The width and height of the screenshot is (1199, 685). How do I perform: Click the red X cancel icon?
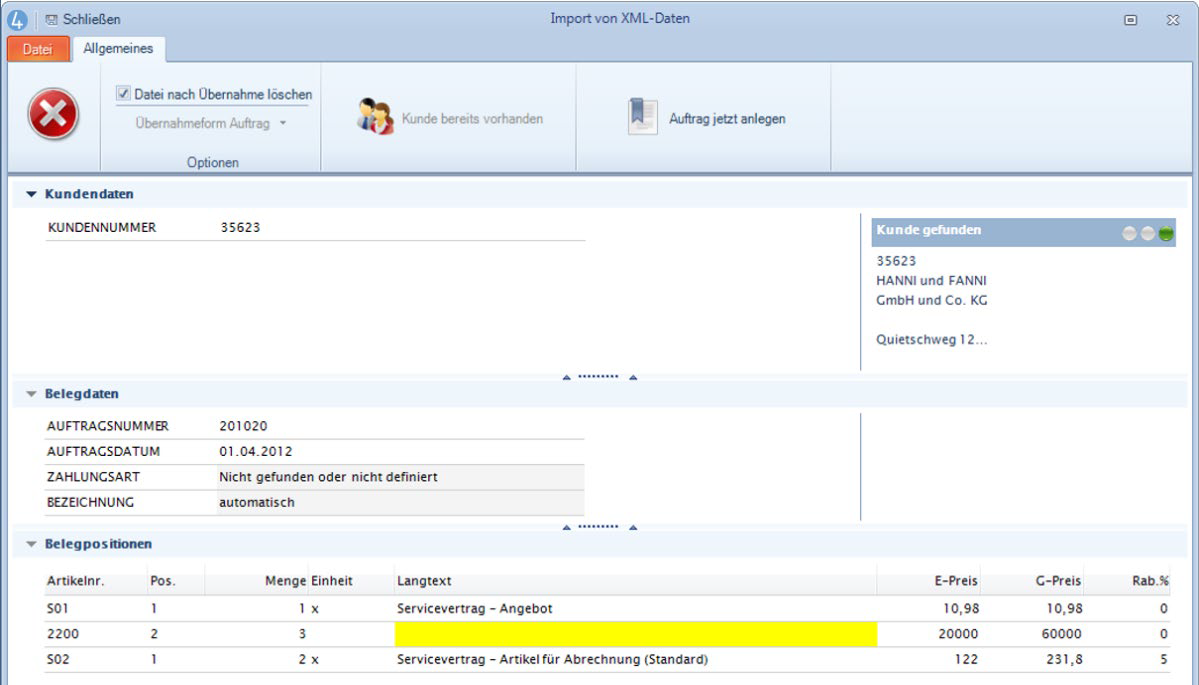(53, 117)
